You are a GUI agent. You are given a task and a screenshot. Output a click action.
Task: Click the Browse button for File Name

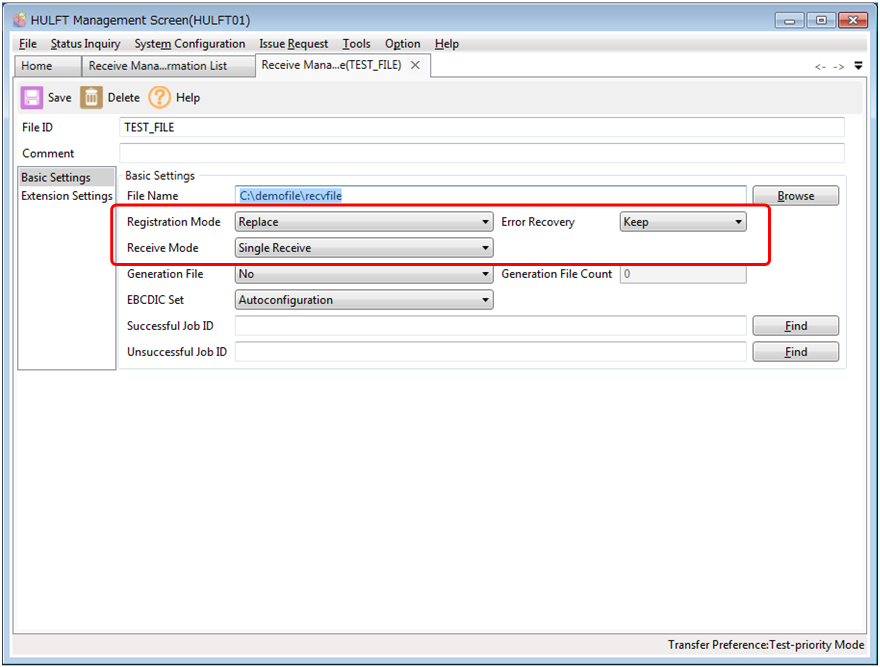(x=795, y=196)
